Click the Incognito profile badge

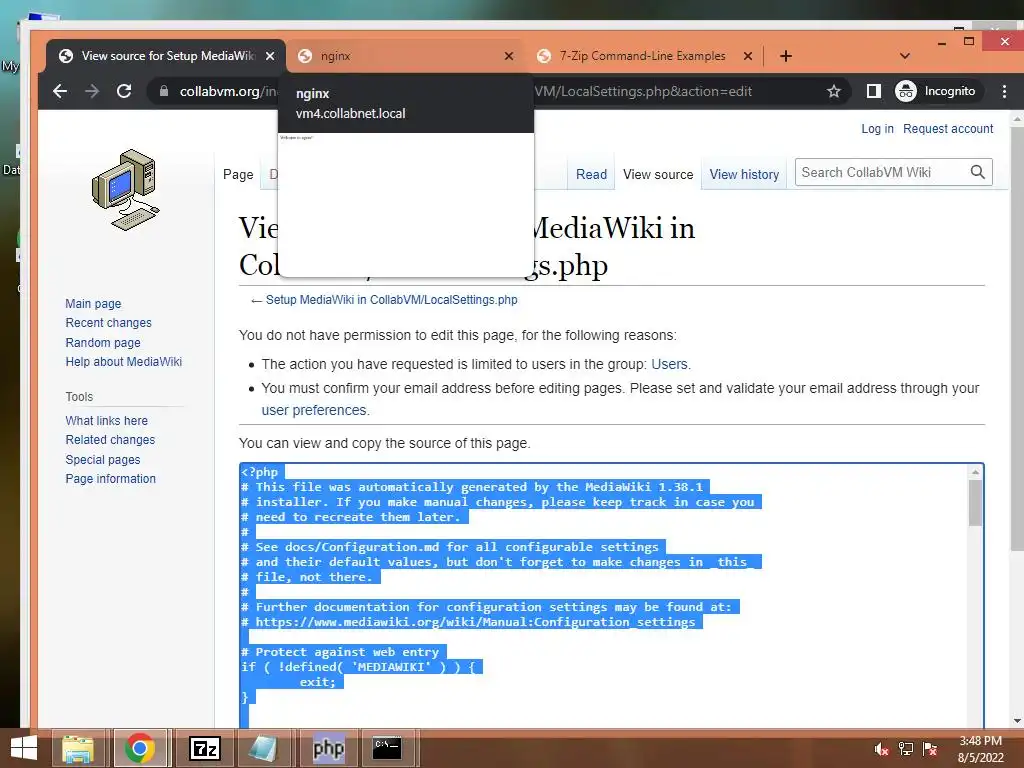(x=935, y=91)
